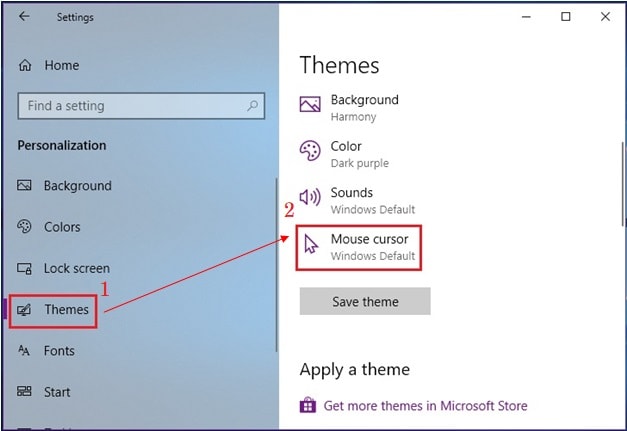Click the Background picture icon in sidebar
Image resolution: width=627 pixels, height=431 pixels.
pos(24,186)
